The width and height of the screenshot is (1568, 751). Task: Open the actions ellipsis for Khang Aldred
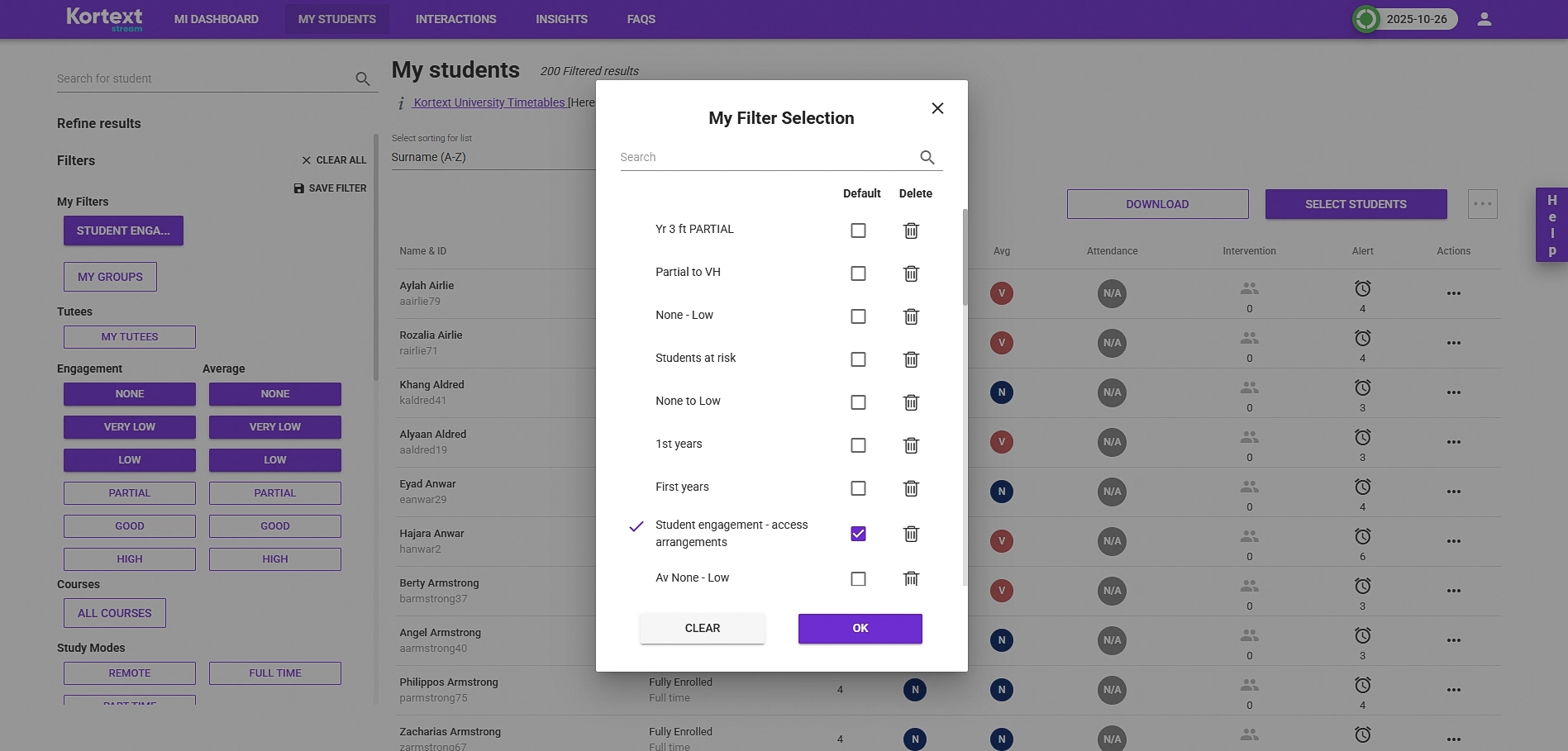click(1453, 392)
